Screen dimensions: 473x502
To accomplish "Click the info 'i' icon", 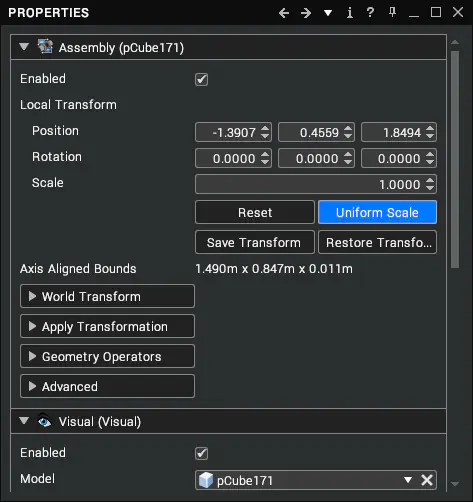I will click(x=350, y=13).
